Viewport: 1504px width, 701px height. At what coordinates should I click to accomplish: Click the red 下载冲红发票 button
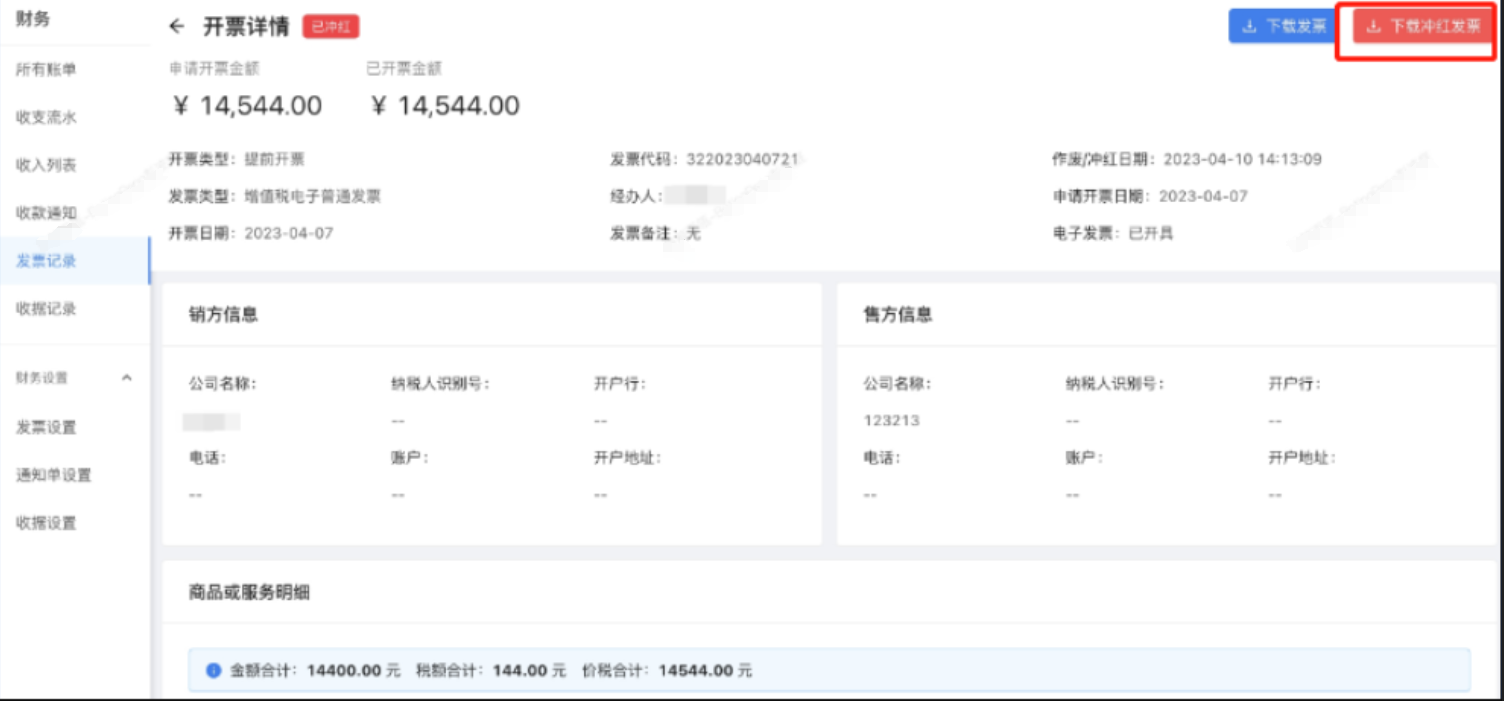[x=1422, y=27]
